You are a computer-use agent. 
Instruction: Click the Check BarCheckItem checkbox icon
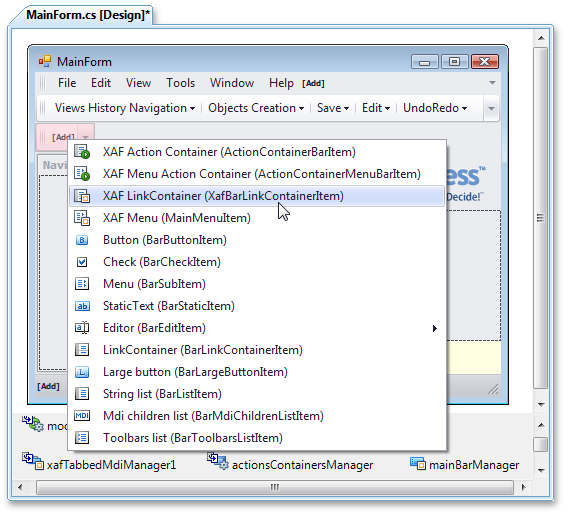82,262
